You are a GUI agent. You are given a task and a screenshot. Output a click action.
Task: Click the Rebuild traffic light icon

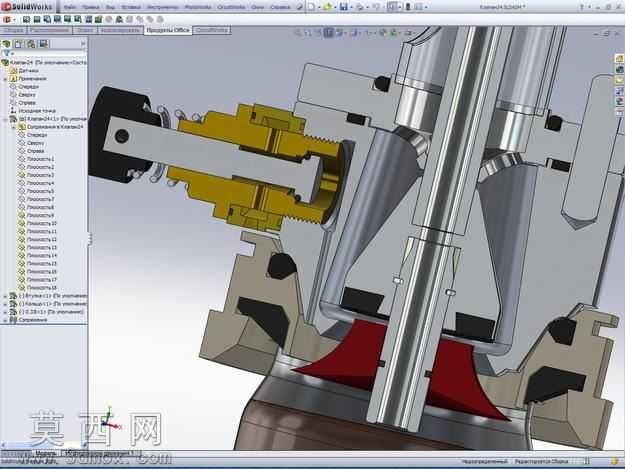tap(408, 7)
